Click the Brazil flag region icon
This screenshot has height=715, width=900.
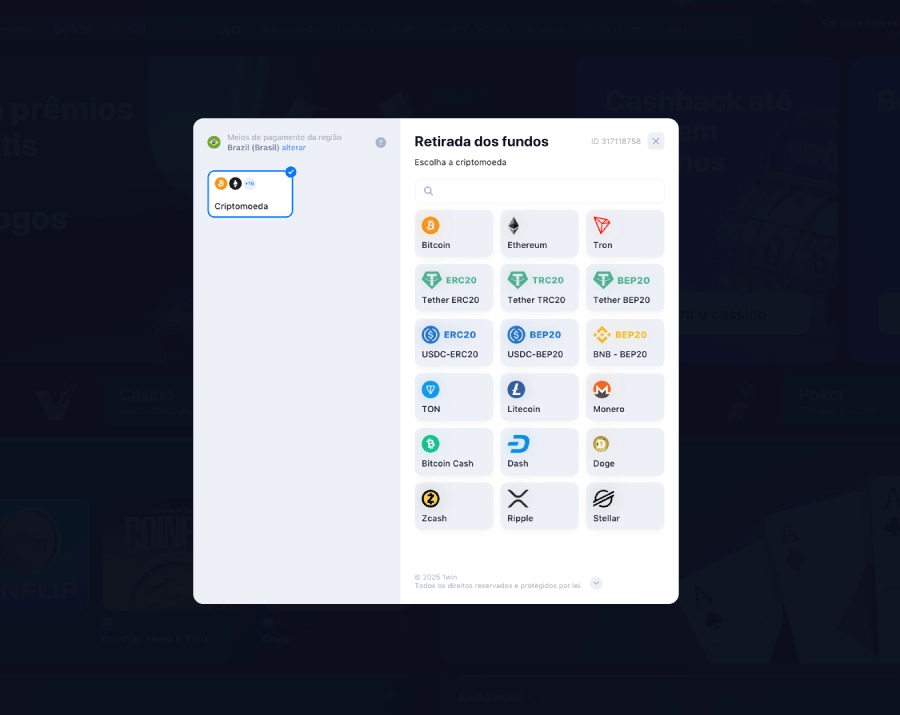(x=214, y=142)
